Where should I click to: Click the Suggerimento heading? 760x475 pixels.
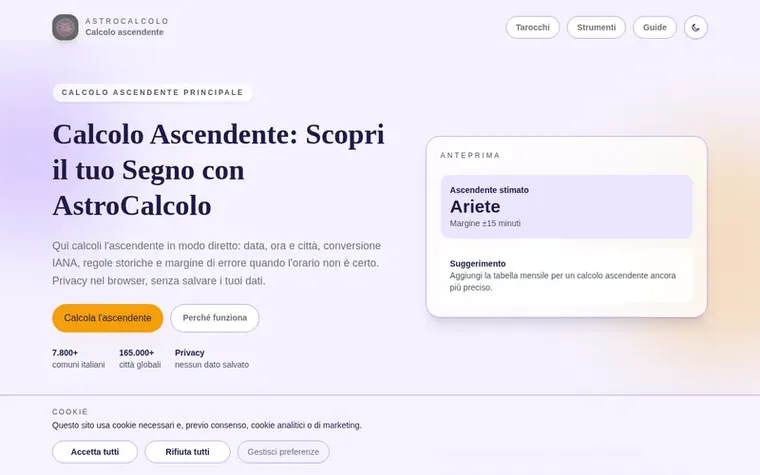click(x=477, y=264)
